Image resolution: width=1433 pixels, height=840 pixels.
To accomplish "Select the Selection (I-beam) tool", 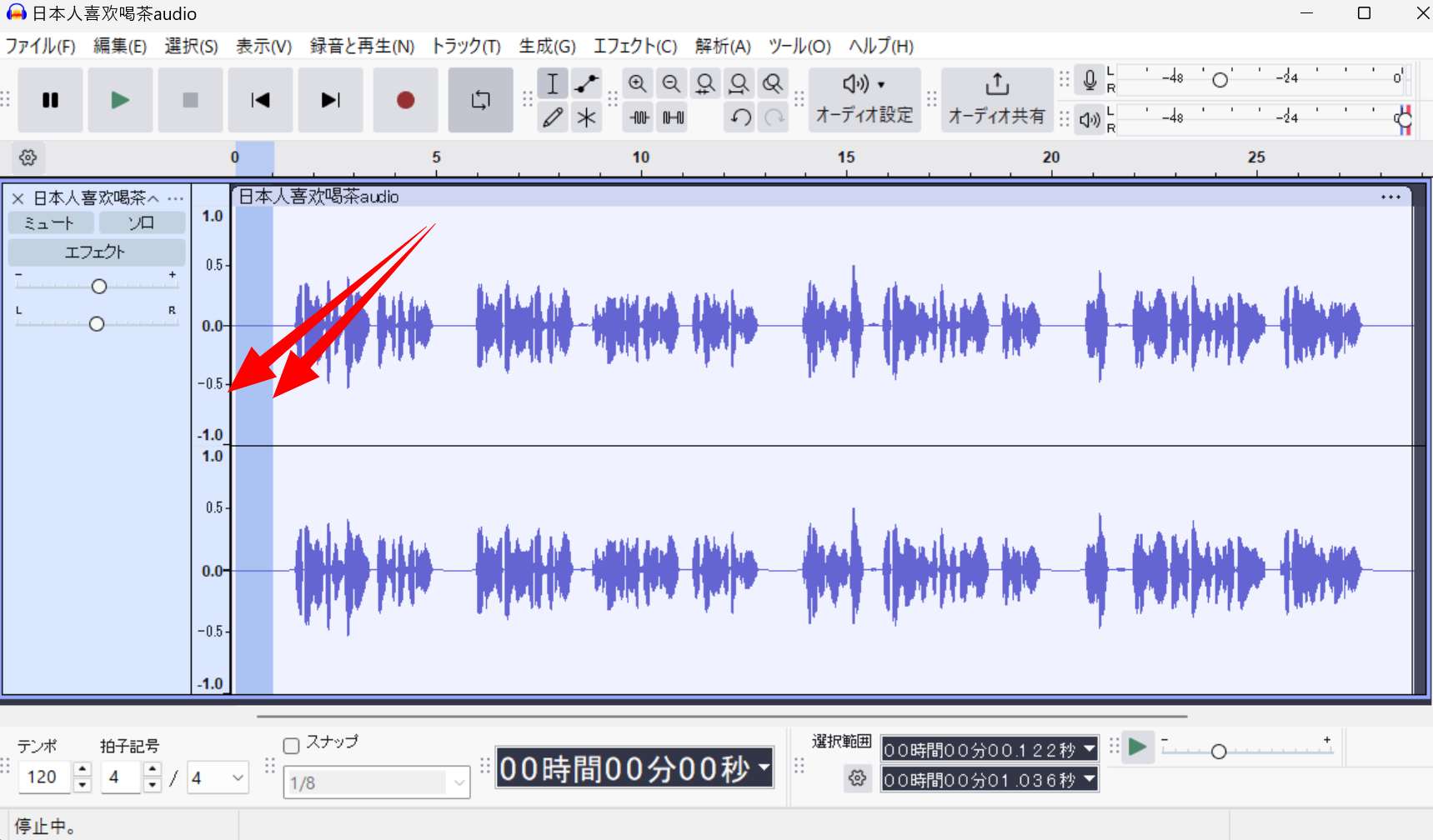I will (x=552, y=83).
